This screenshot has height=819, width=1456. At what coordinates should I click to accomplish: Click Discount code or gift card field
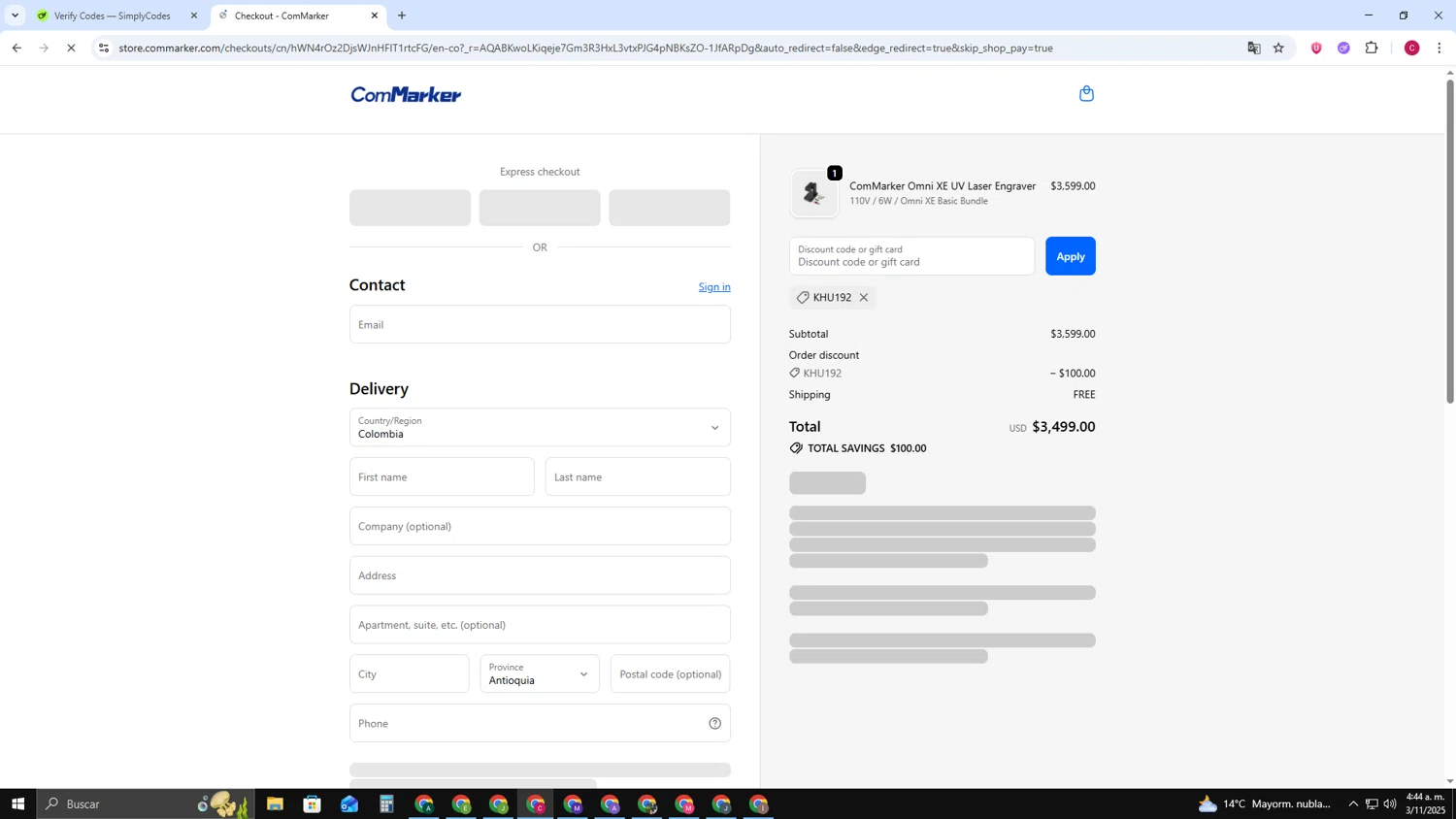pos(911,256)
